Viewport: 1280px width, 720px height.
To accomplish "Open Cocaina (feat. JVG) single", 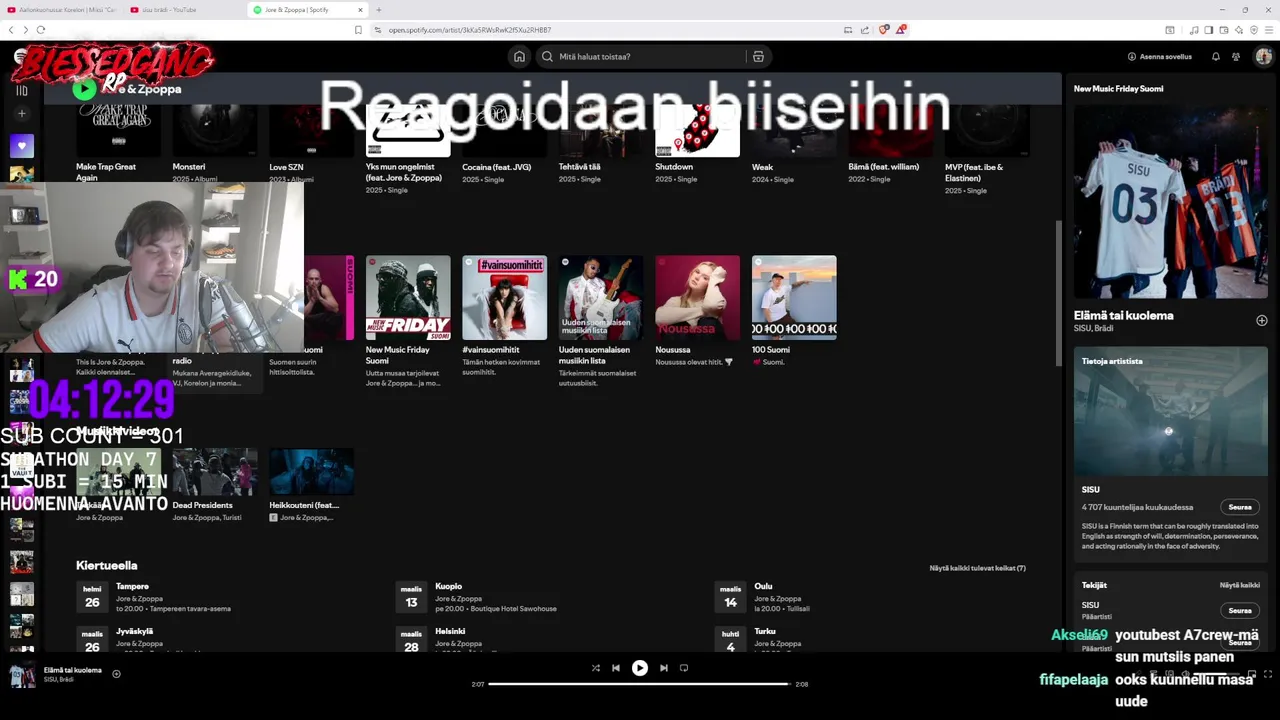I will (504, 142).
